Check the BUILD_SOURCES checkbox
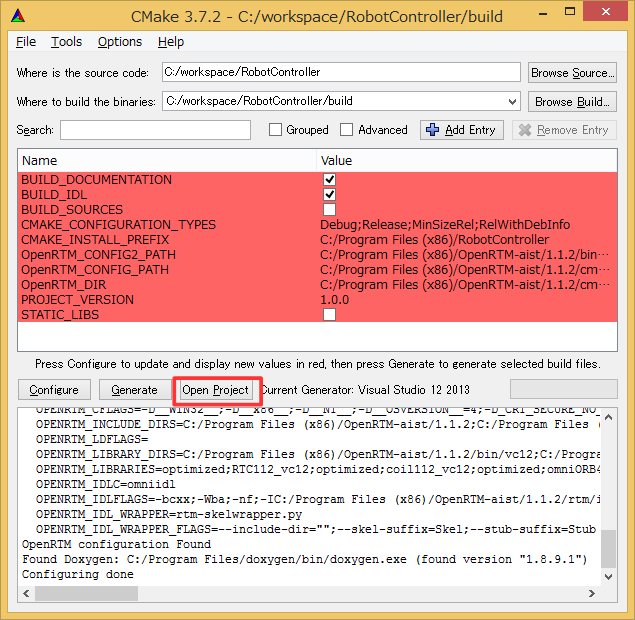 [x=329, y=210]
